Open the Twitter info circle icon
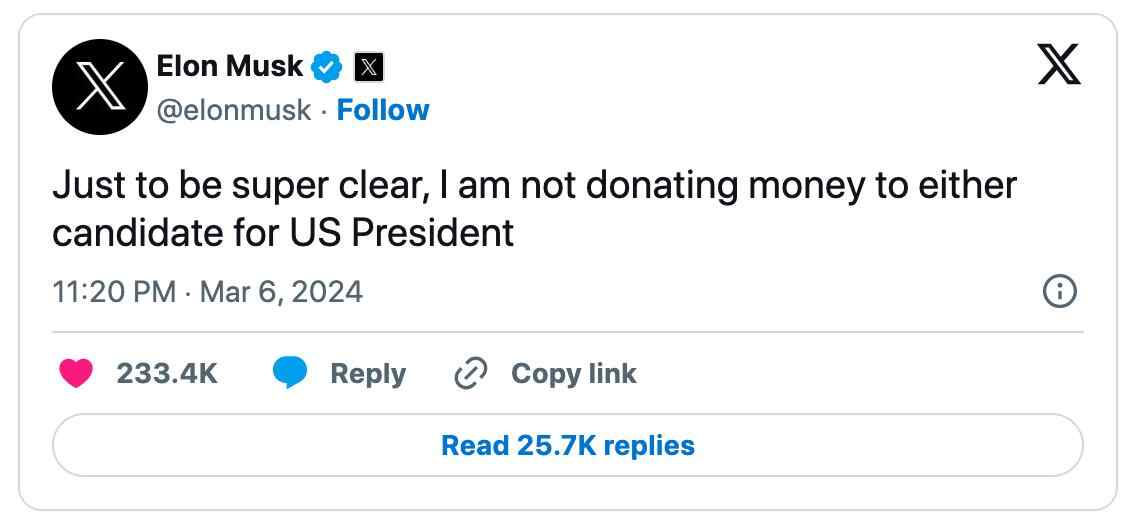Image resolution: width=1136 pixels, height=512 pixels. [x=1060, y=292]
